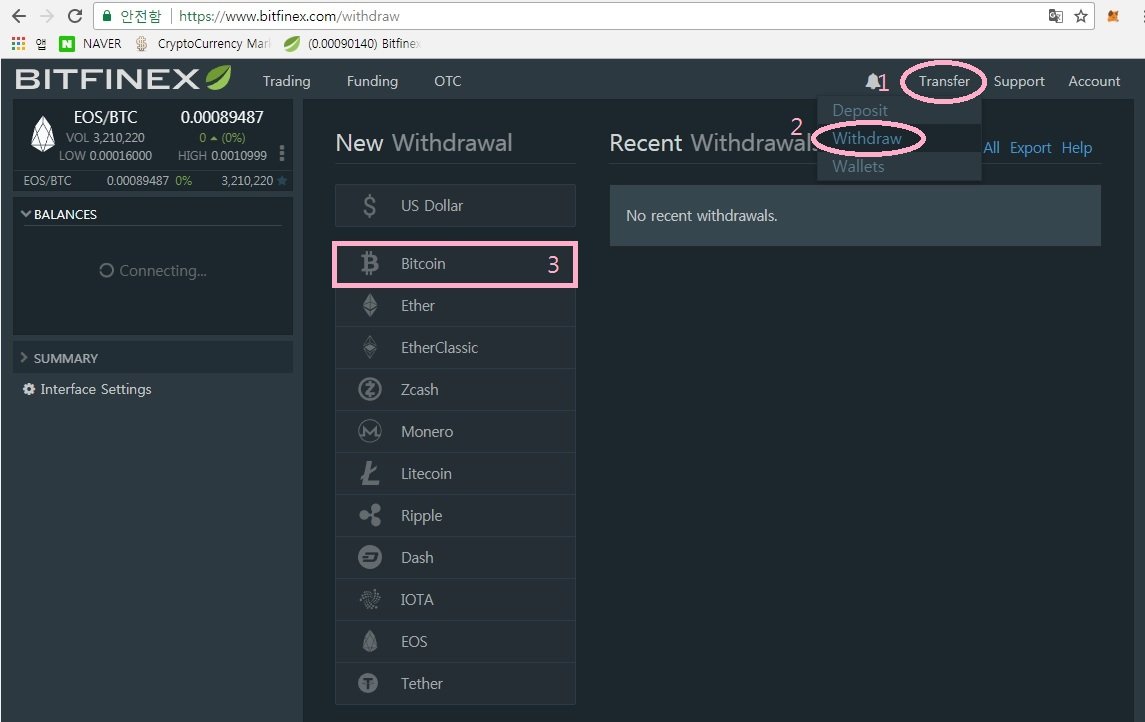Click the notification bell icon

point(873,81)
